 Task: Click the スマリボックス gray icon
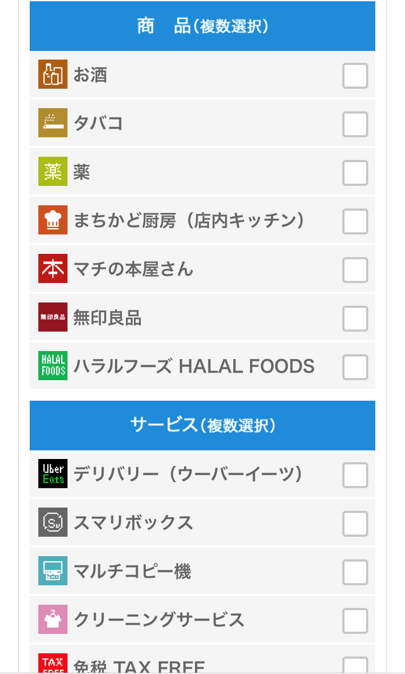pos(53,522)
